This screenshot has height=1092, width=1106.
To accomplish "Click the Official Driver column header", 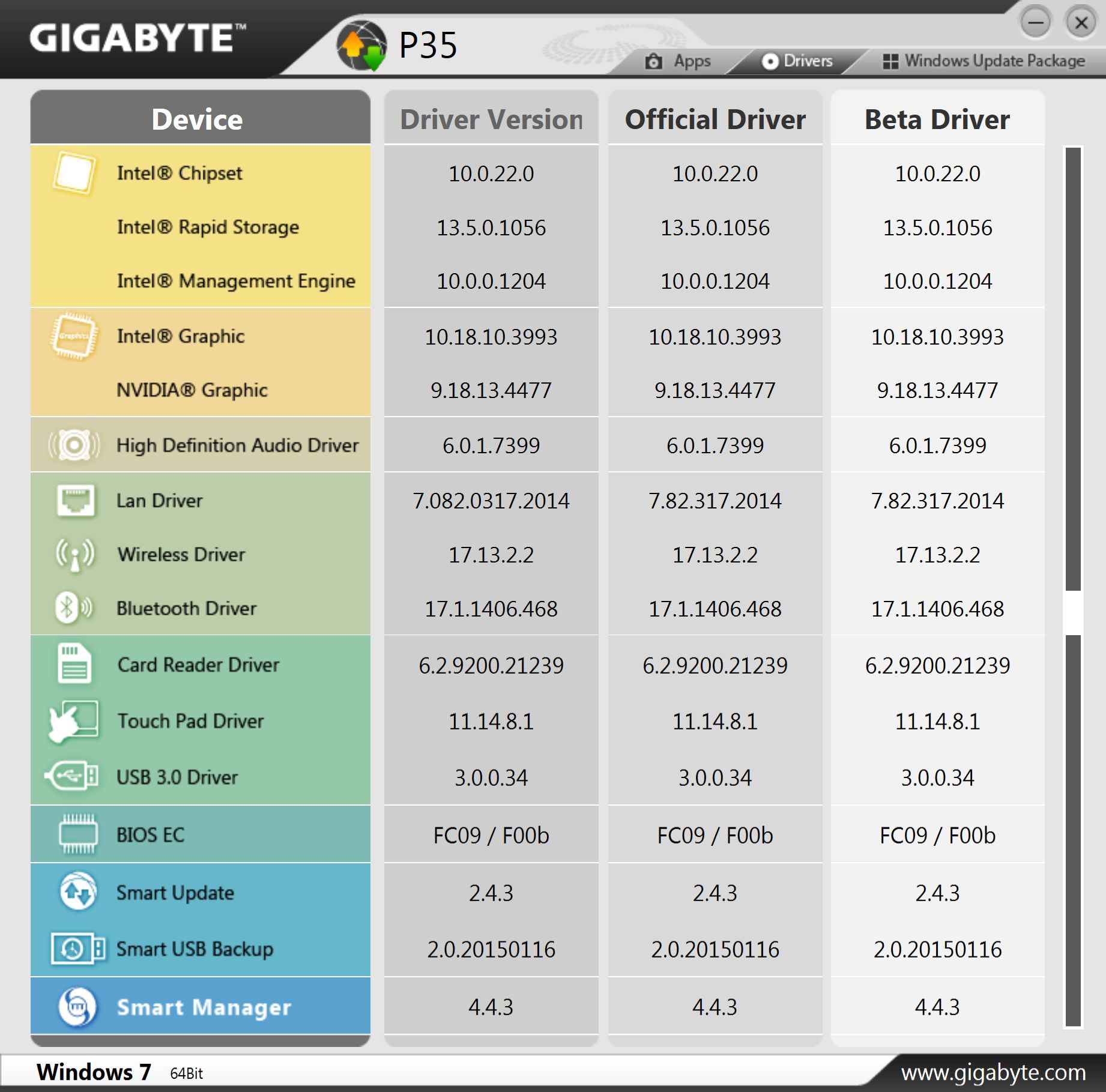I will point(715,118).
